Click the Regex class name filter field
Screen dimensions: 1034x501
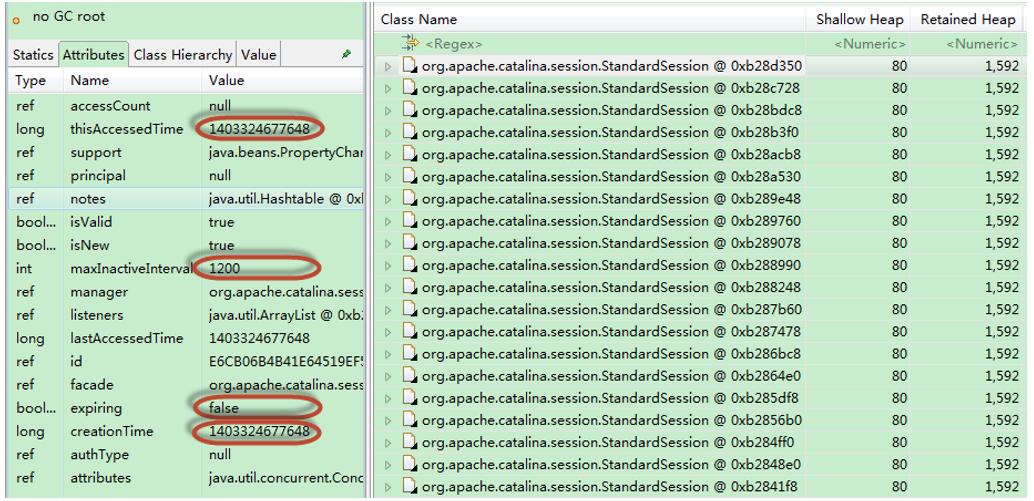click(x=600, y=44)
